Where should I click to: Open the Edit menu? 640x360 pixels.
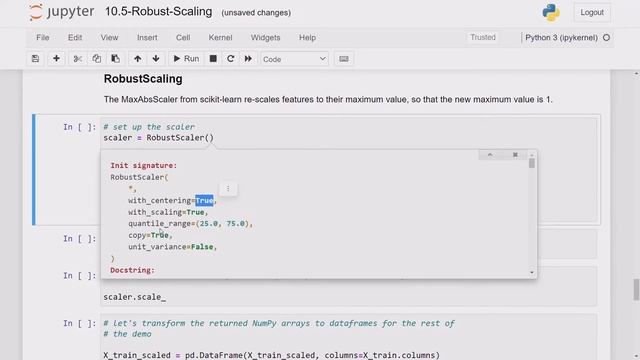75,38
